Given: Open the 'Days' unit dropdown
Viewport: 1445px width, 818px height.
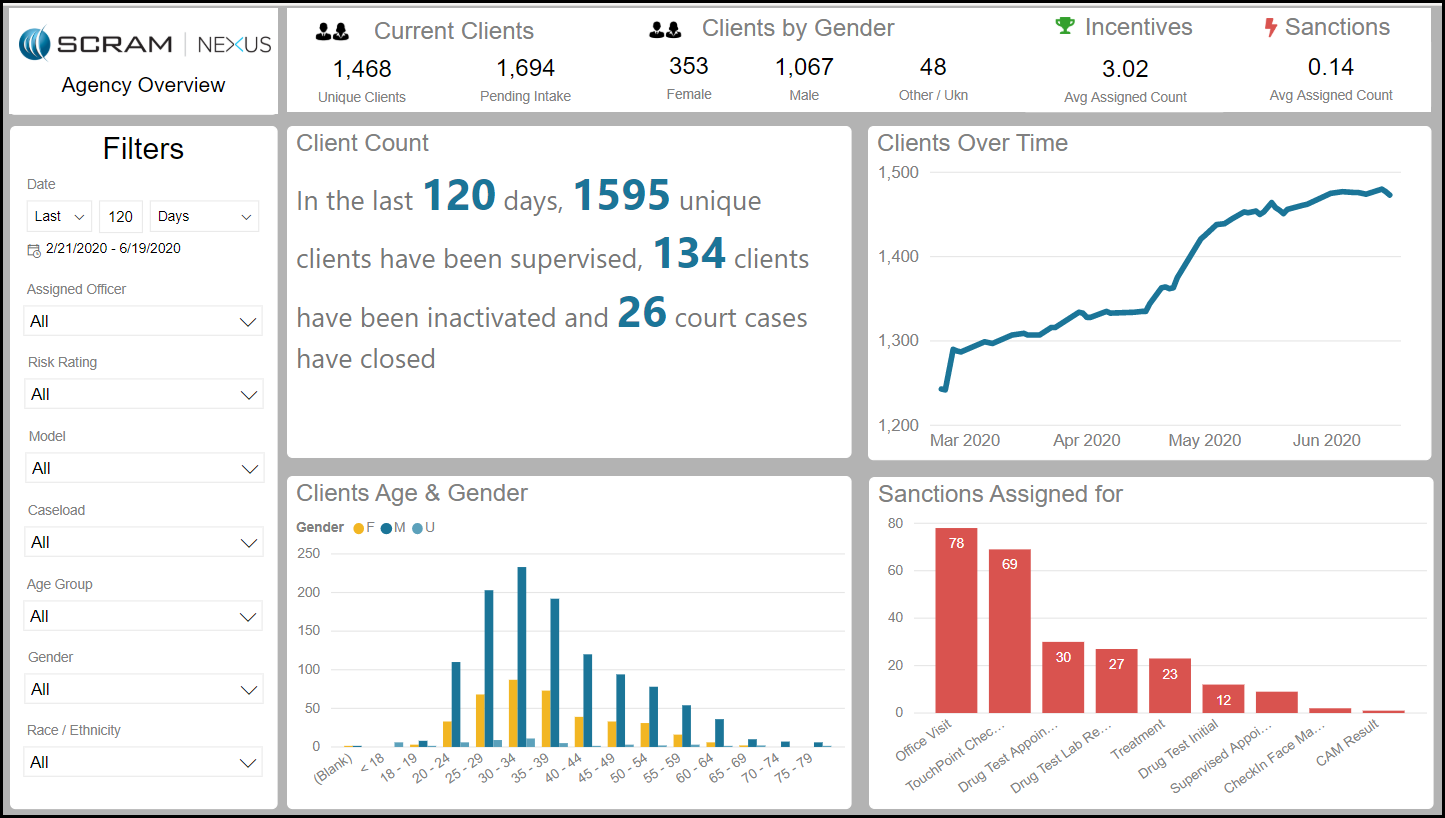Looking at the screenshot, I should [204, 216].
